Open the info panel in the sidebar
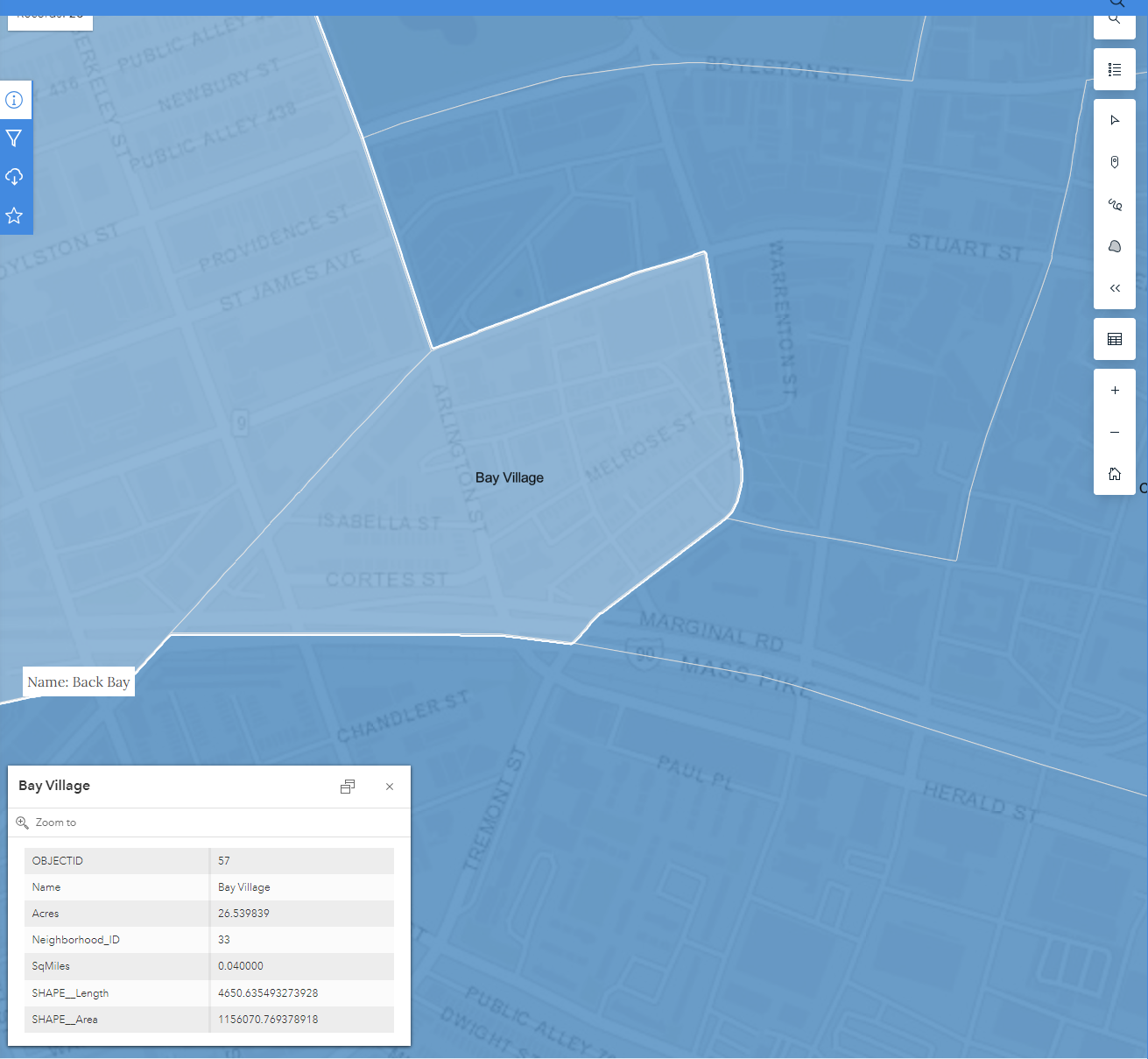The height and width of the screenshot is (1059, 1148). 14,100
